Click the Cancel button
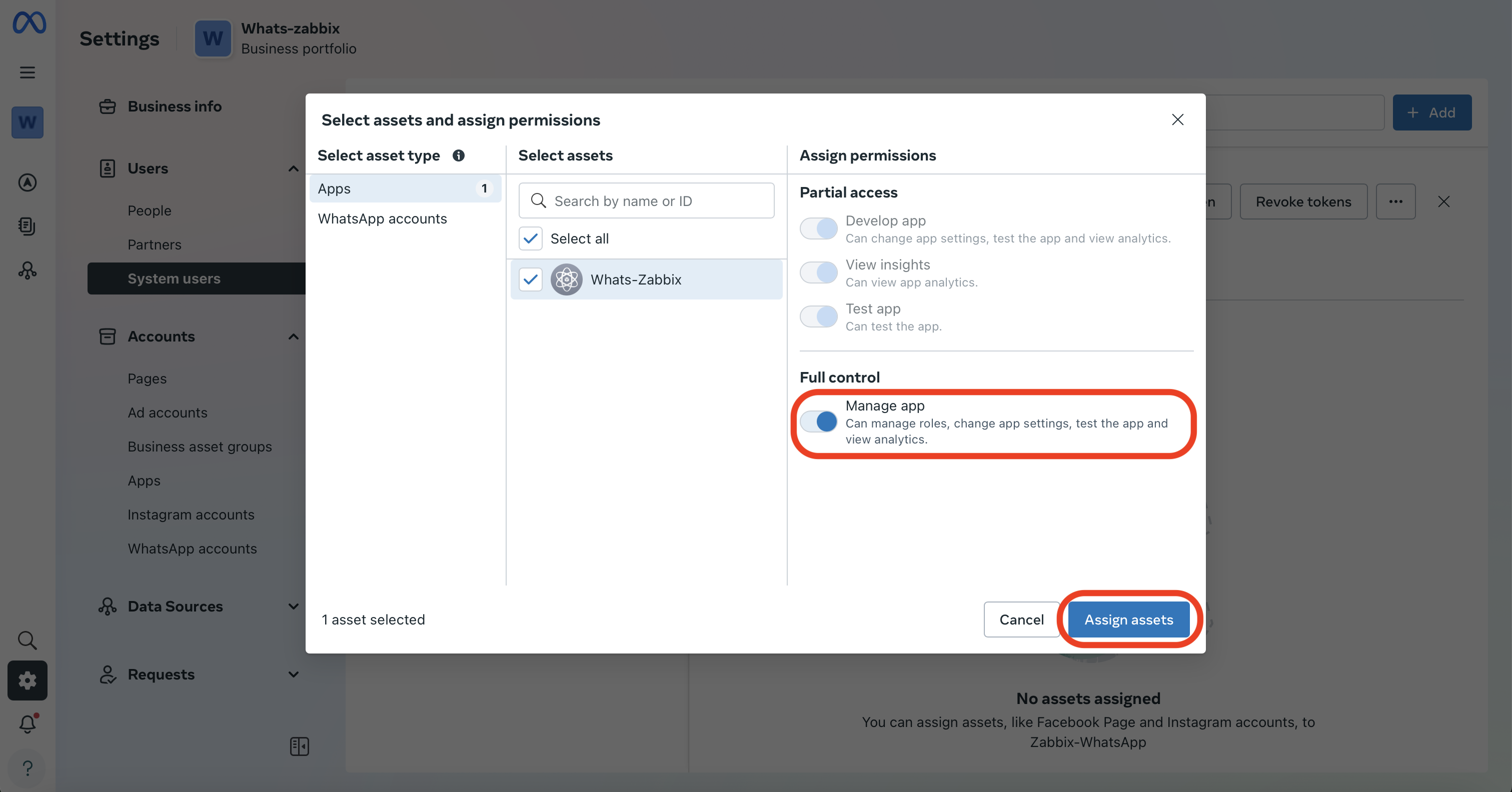 click(x=1021, y=619)
